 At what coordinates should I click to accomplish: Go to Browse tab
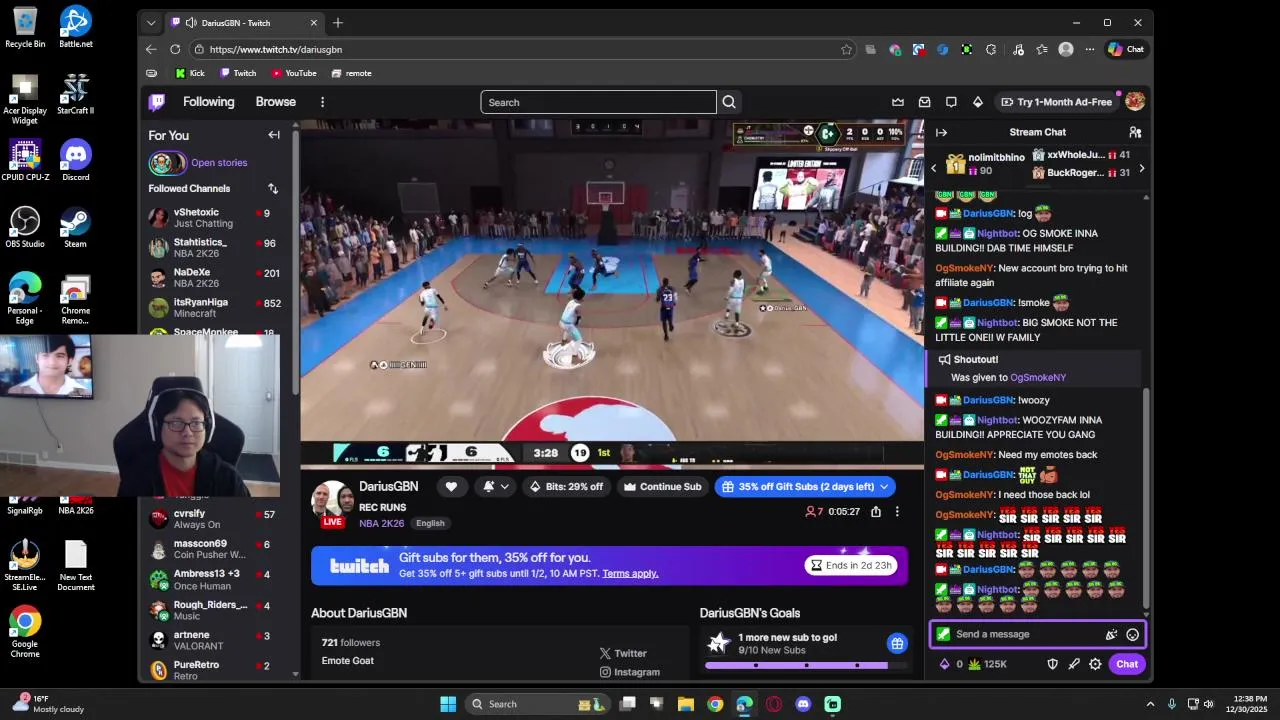tap(275, 102)
